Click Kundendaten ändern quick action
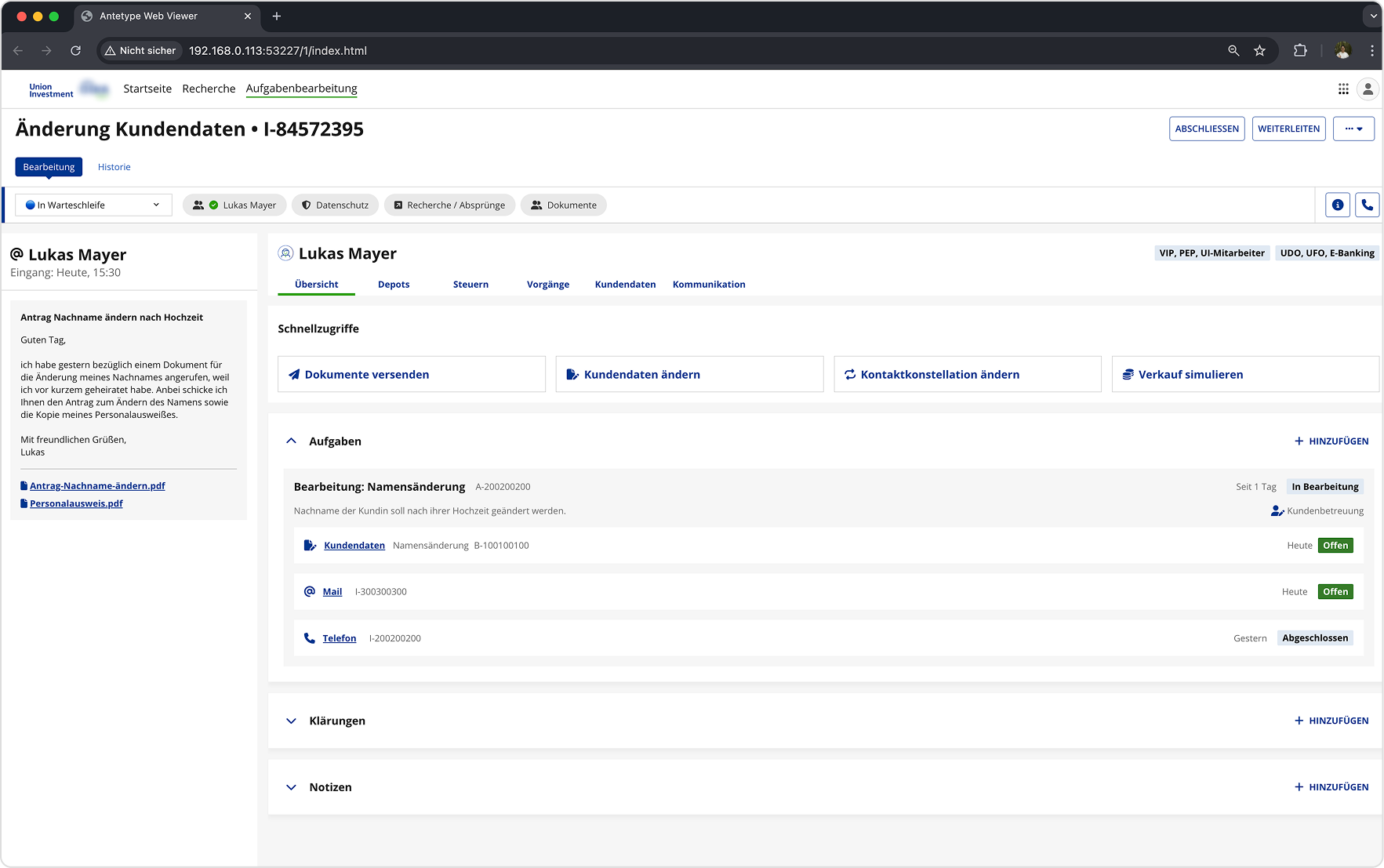 point(689,374)
